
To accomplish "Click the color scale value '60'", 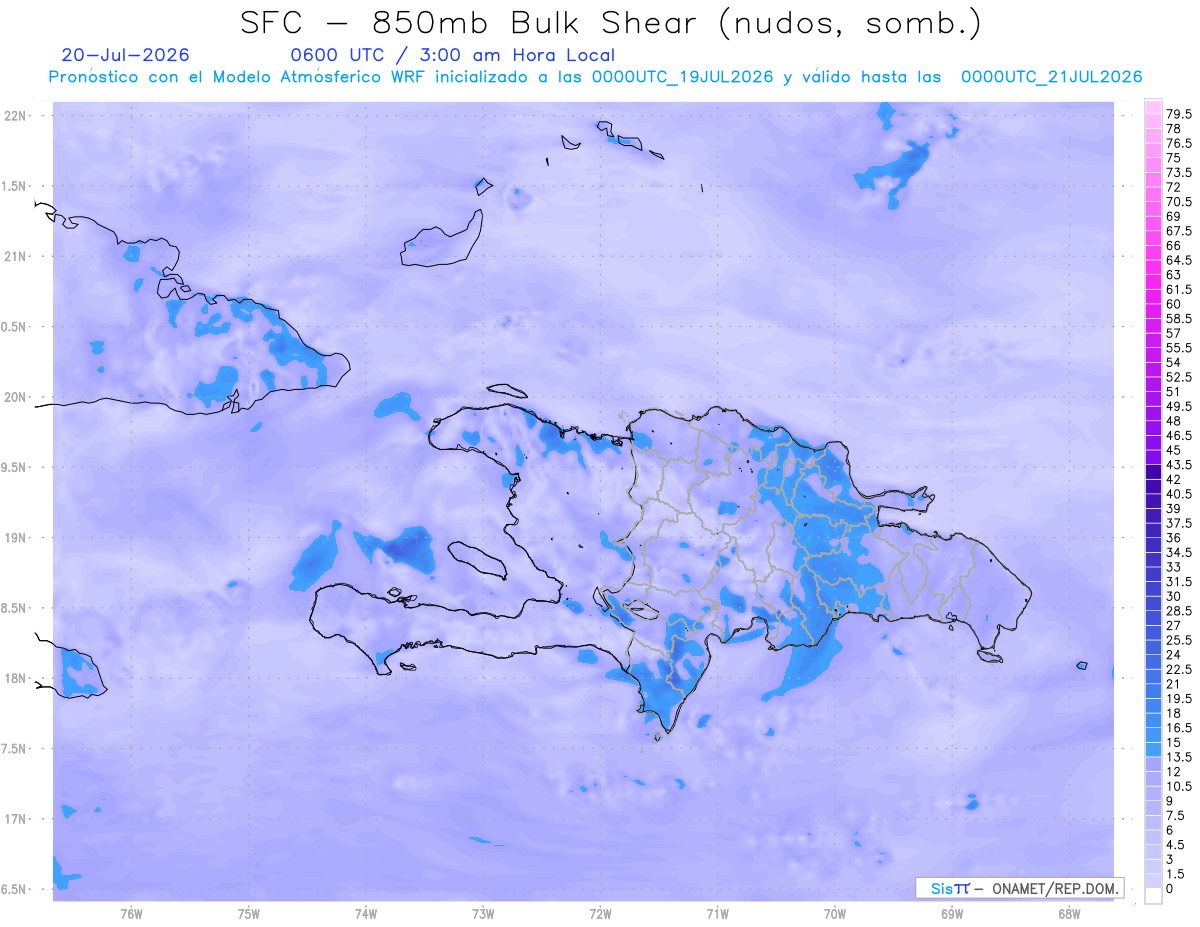I will [x=1173, y=304].
